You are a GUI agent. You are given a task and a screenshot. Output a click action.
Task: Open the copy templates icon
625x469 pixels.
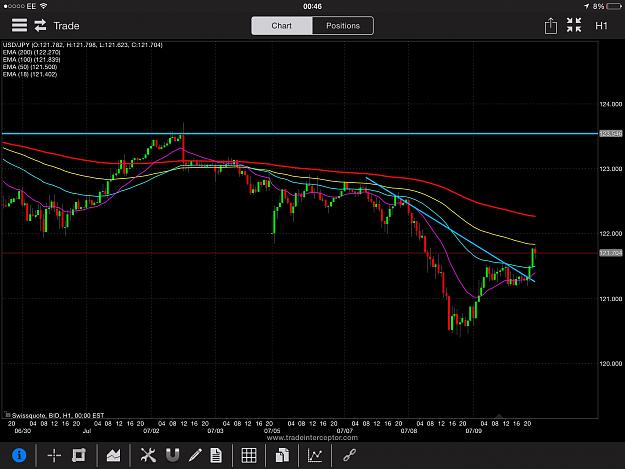[x=282, y=455]
